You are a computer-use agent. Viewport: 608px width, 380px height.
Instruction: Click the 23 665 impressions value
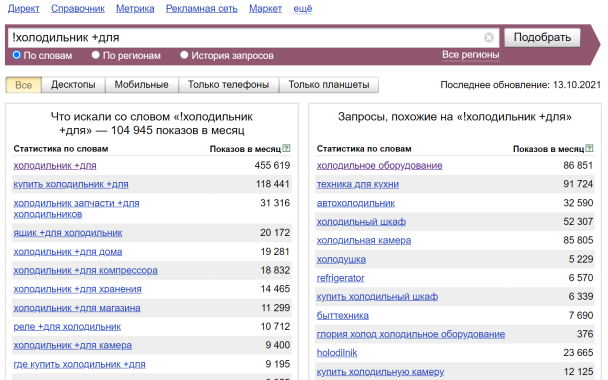578,353
